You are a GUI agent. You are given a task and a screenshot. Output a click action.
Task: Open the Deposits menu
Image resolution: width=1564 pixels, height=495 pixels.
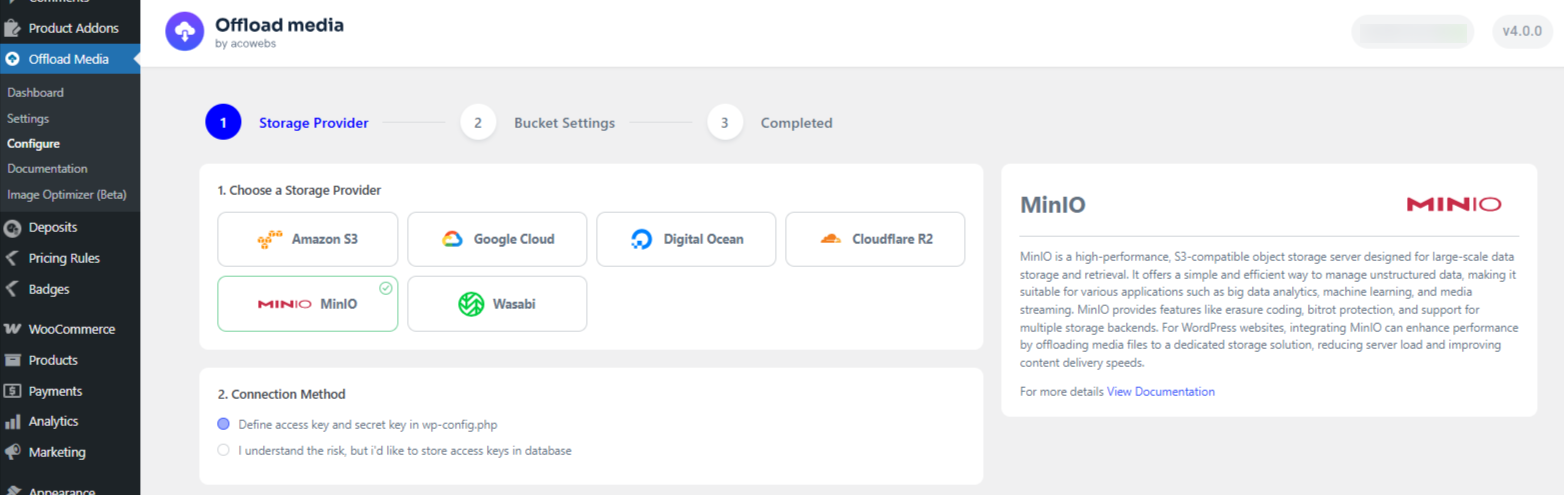(x=70, y=227)
